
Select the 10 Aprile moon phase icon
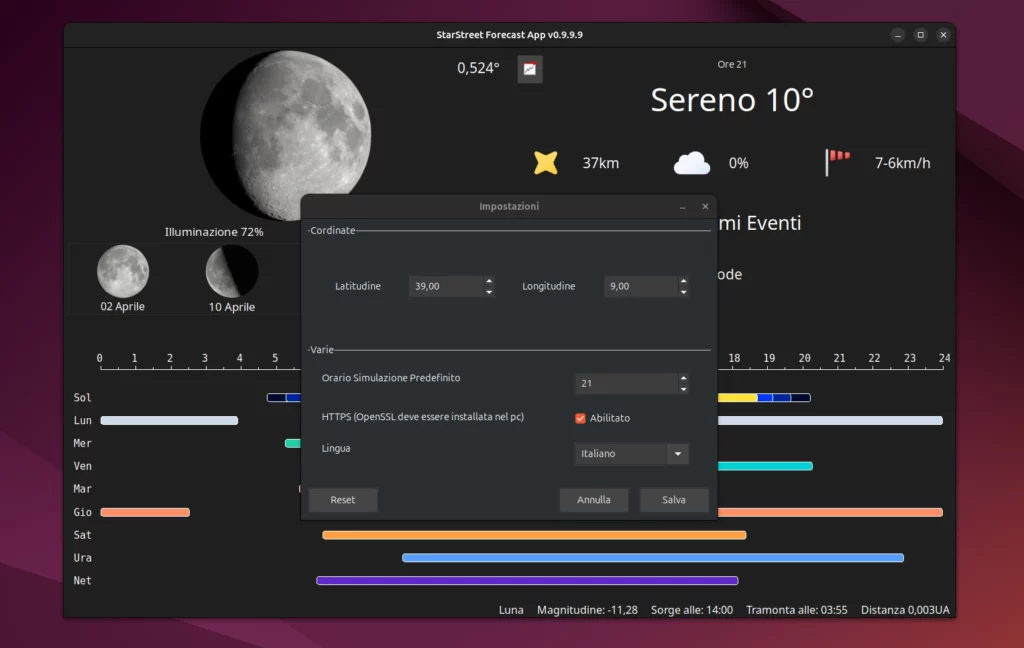point(231,270)
